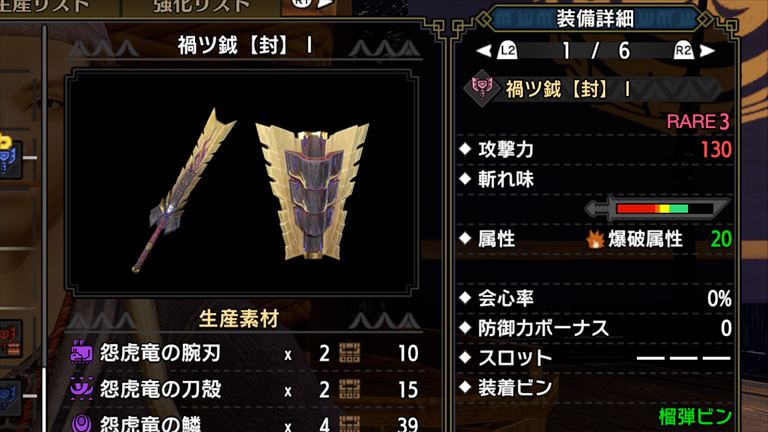Click the empty decoration slots row
Screen dimensions: 768x432
(x=595, y=358)
